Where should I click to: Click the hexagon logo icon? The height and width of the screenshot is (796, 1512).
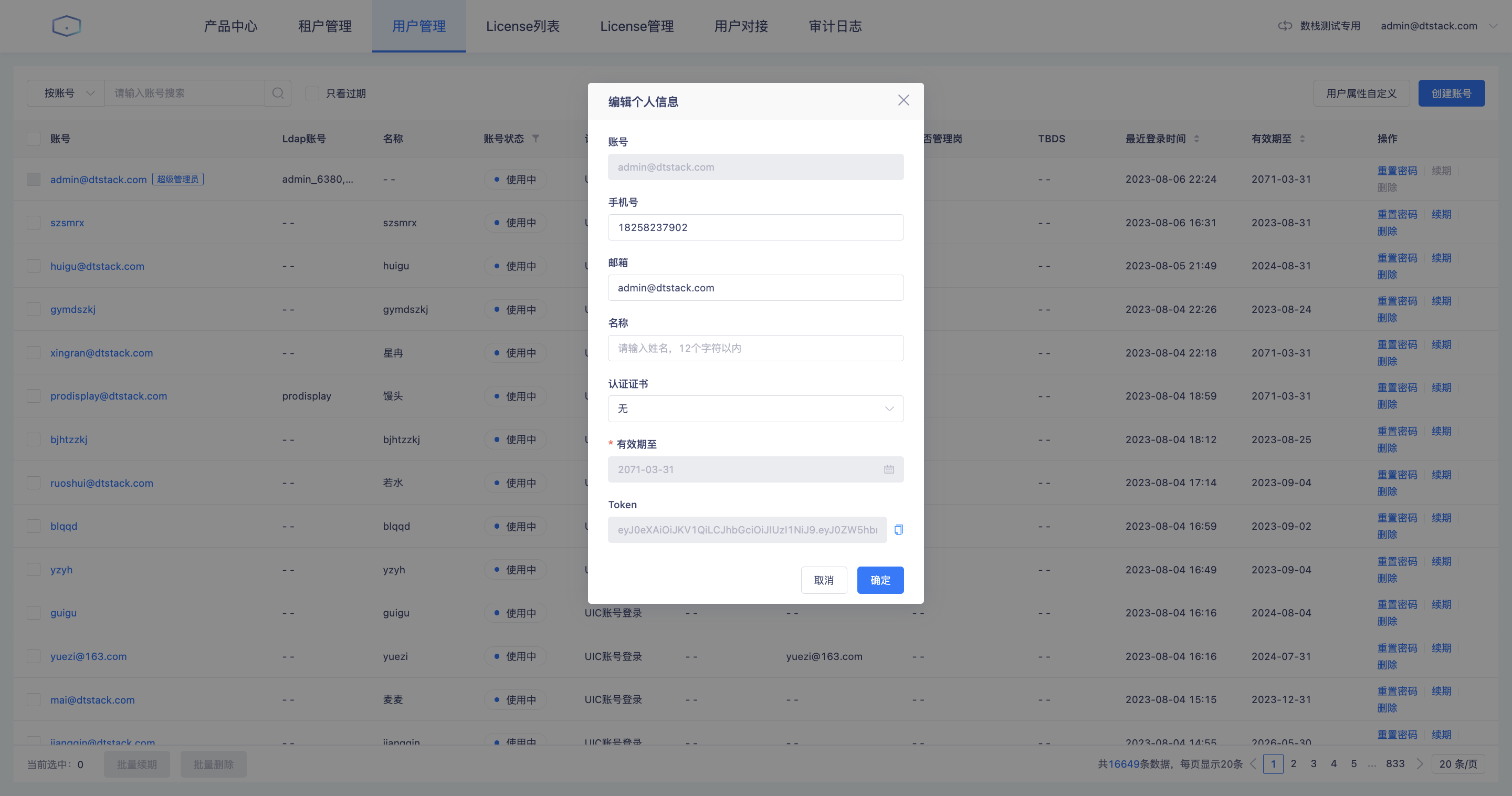point(66,26)
